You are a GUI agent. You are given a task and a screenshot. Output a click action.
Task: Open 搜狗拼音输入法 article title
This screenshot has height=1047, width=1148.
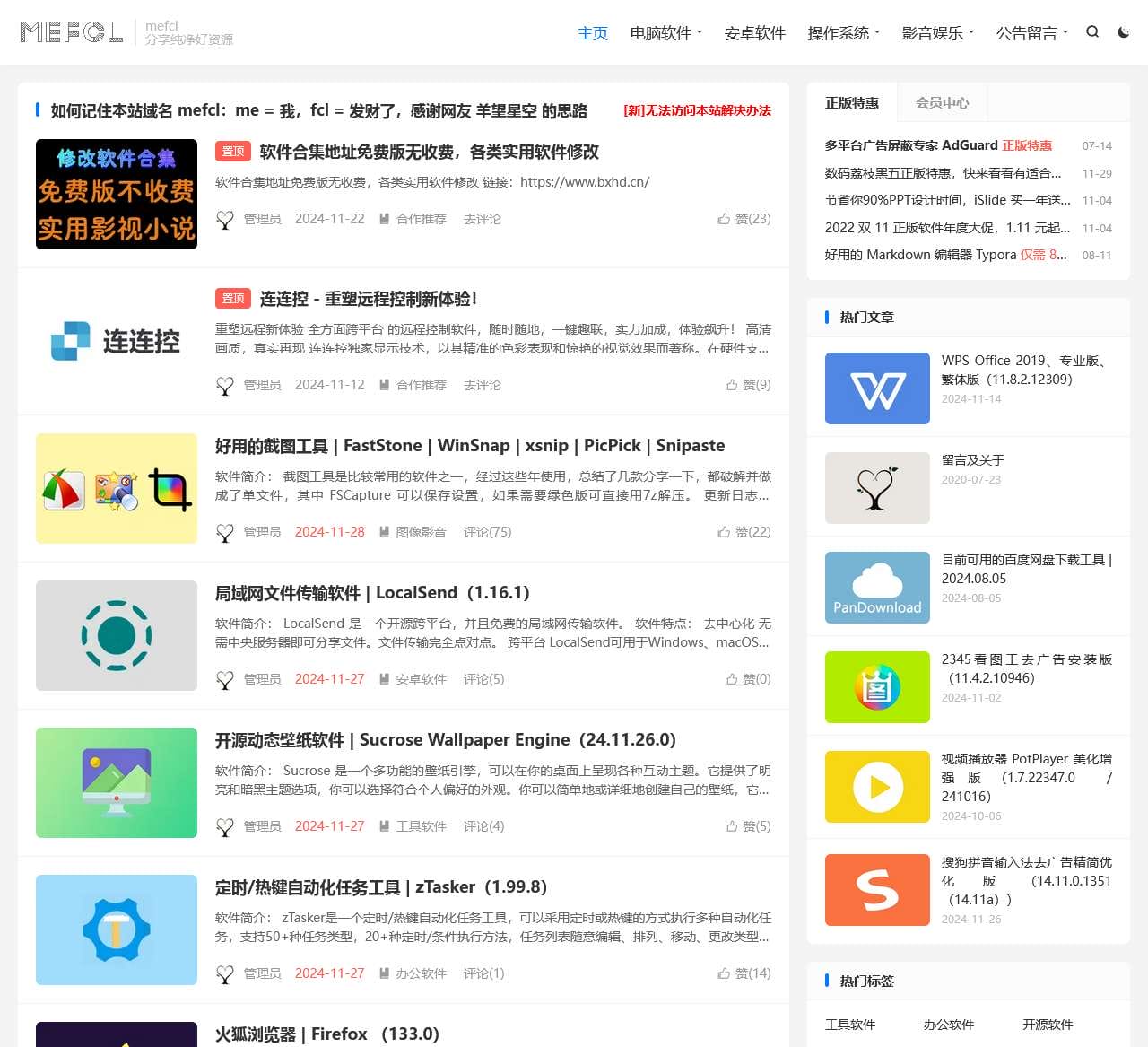pos(1027,880)
